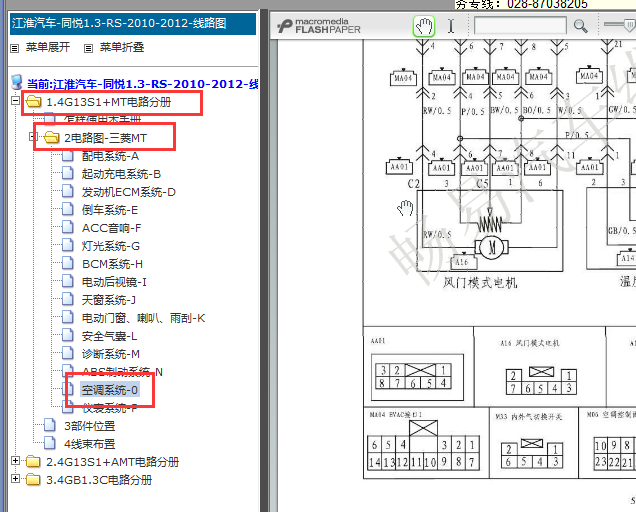Image resolution: width=636 pixels, height=512 pixels.
Task: Select the 3.4GB1.3C电路分册 folder label
Action: tap(99, 480)
